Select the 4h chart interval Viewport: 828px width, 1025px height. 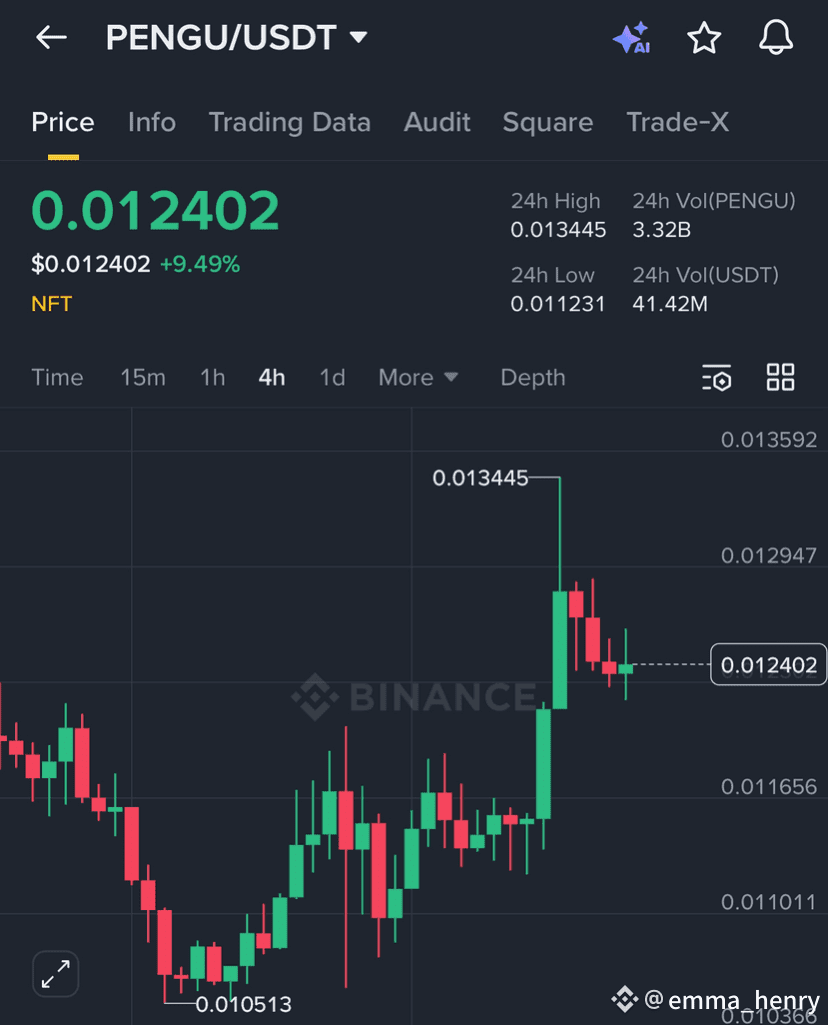coord(271,377)
